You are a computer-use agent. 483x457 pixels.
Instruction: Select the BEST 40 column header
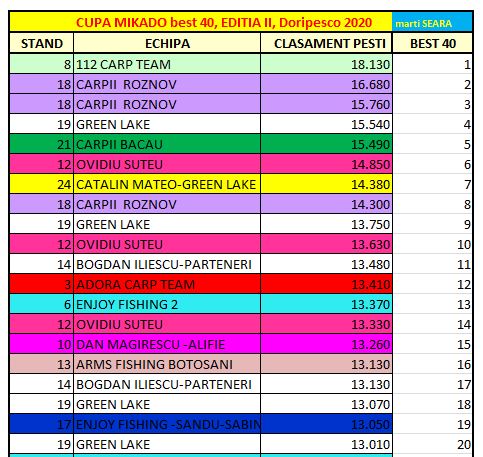(432, 43)
